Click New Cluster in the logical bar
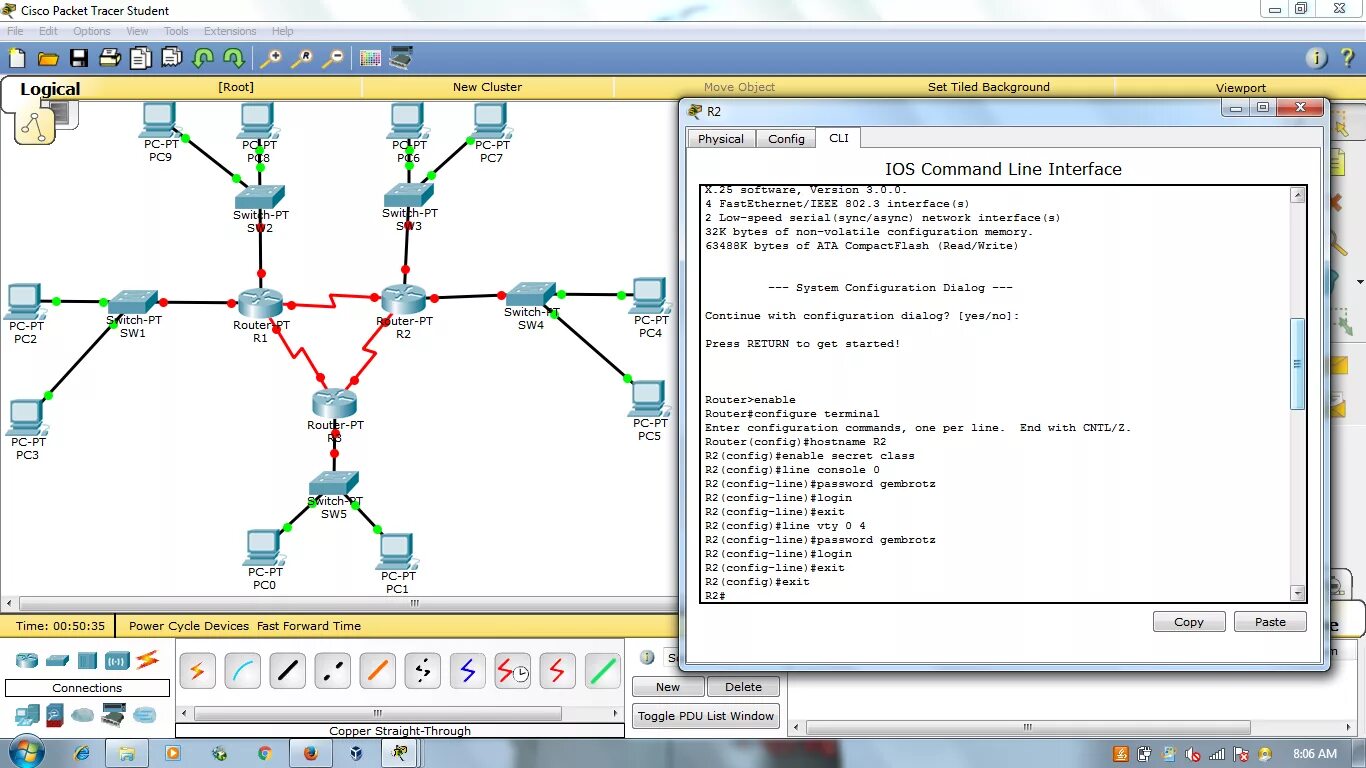The height and width of the screenshot is (768, 1366). coord(487,87)
